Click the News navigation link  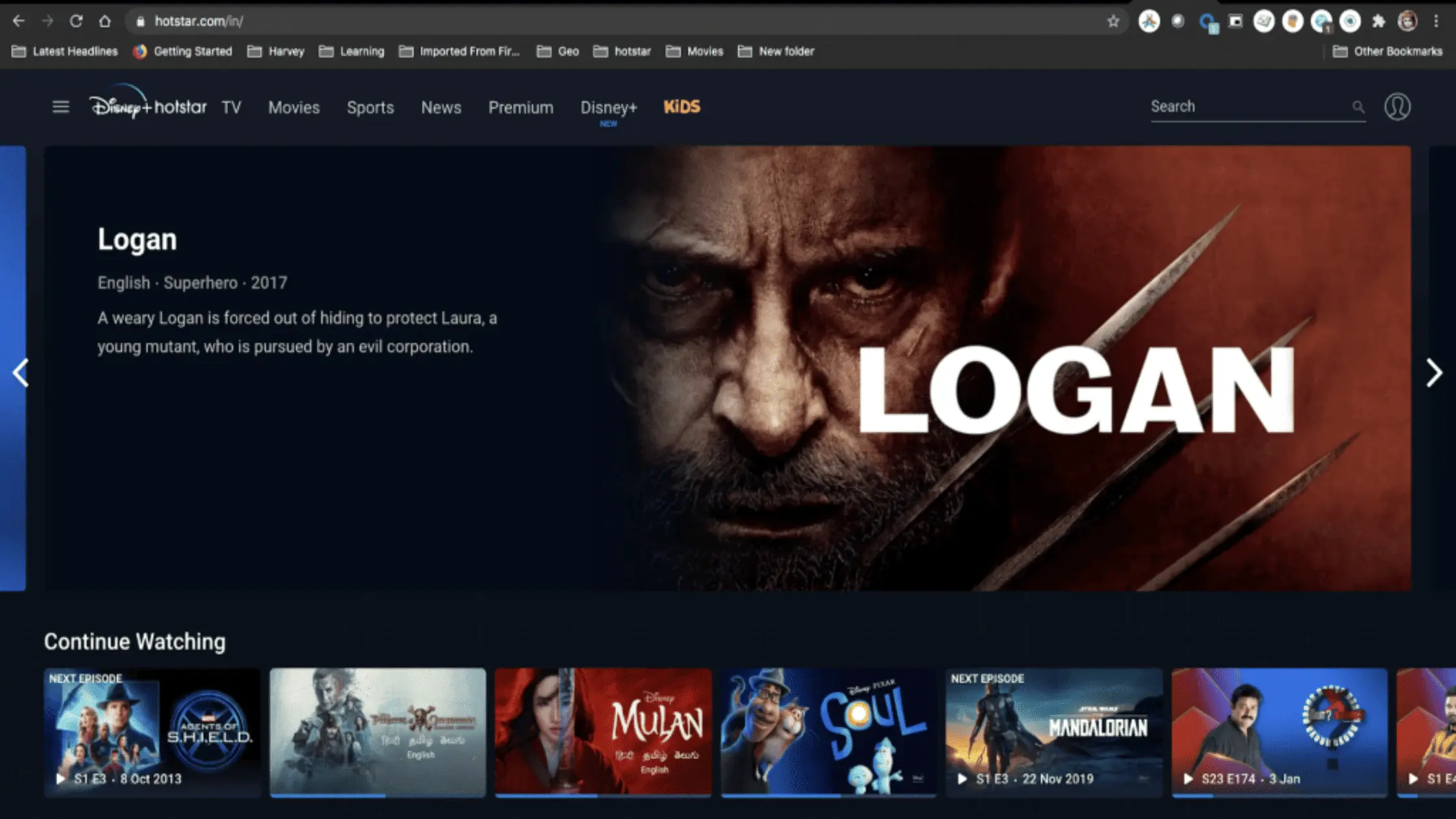[441, 108]
